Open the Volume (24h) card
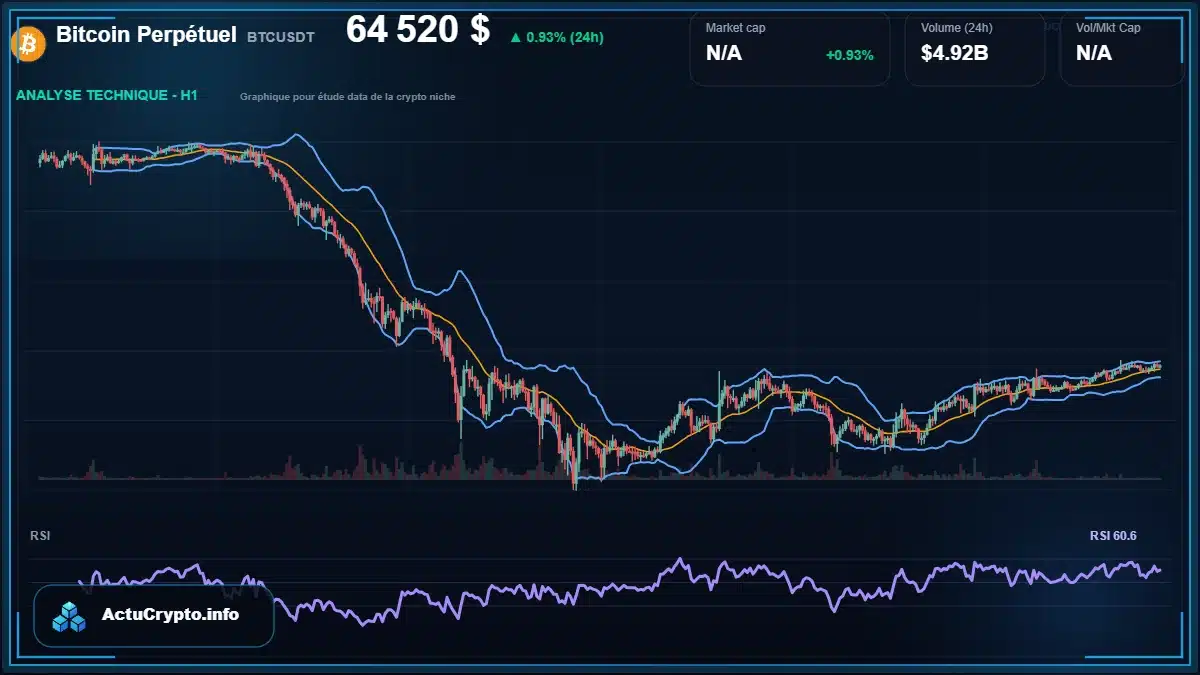1200x675 pixels. [975, 47]
